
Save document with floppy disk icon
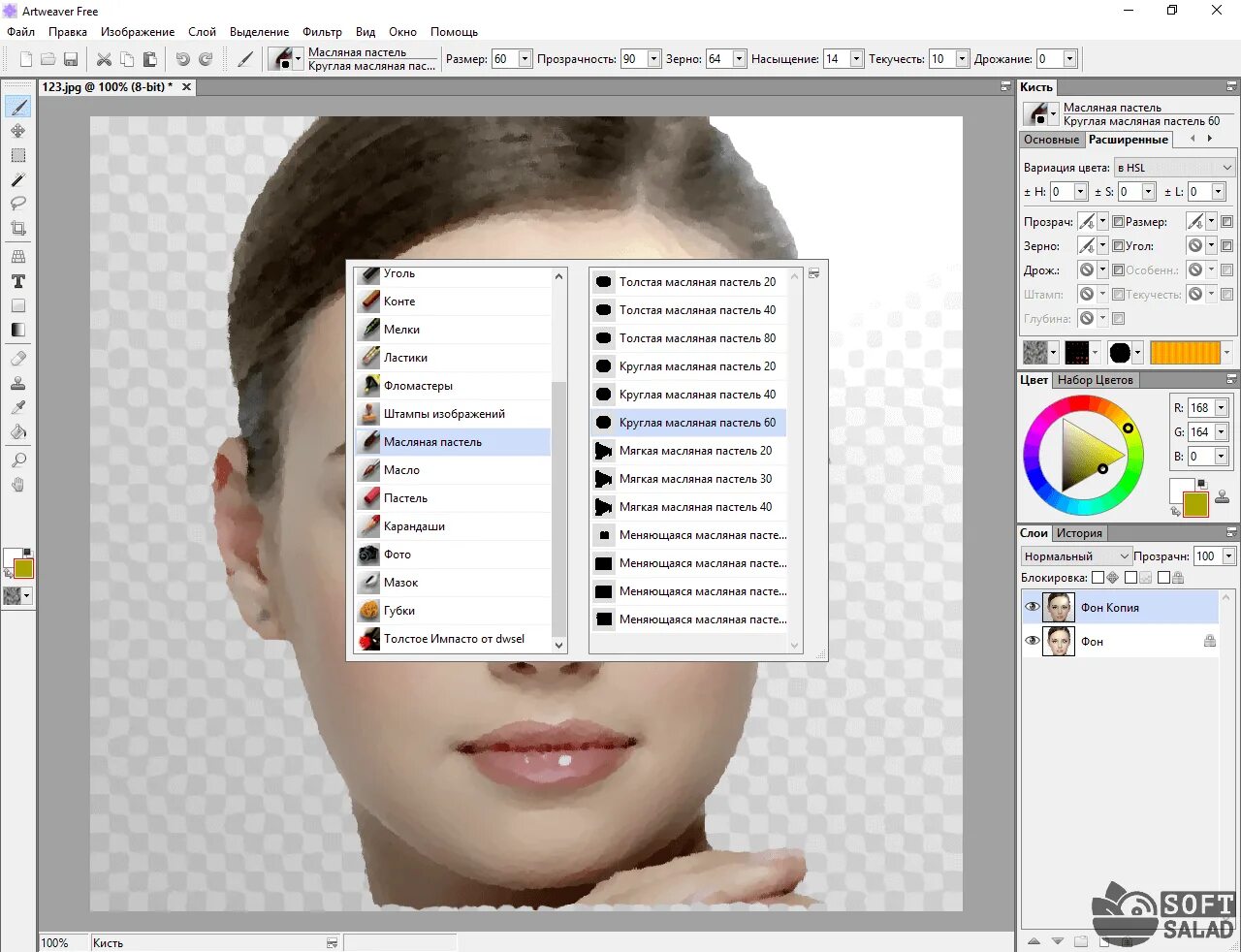(x=71, y=59)
